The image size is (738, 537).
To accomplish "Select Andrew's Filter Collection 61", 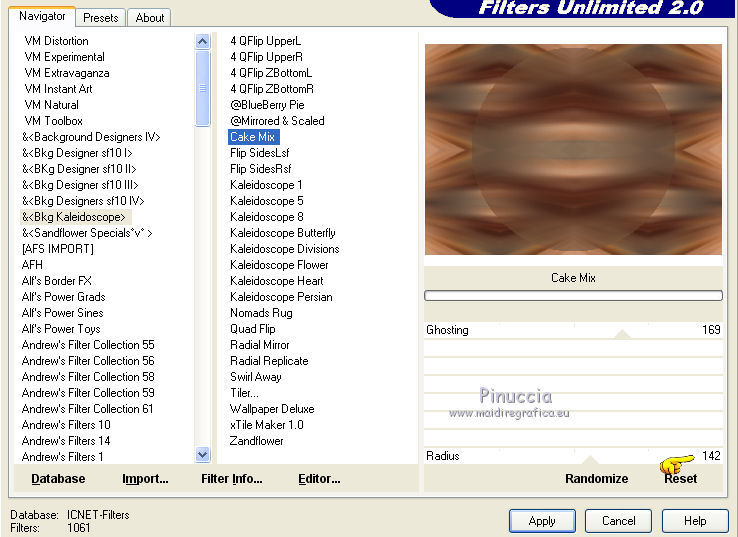I will [88, 409].
